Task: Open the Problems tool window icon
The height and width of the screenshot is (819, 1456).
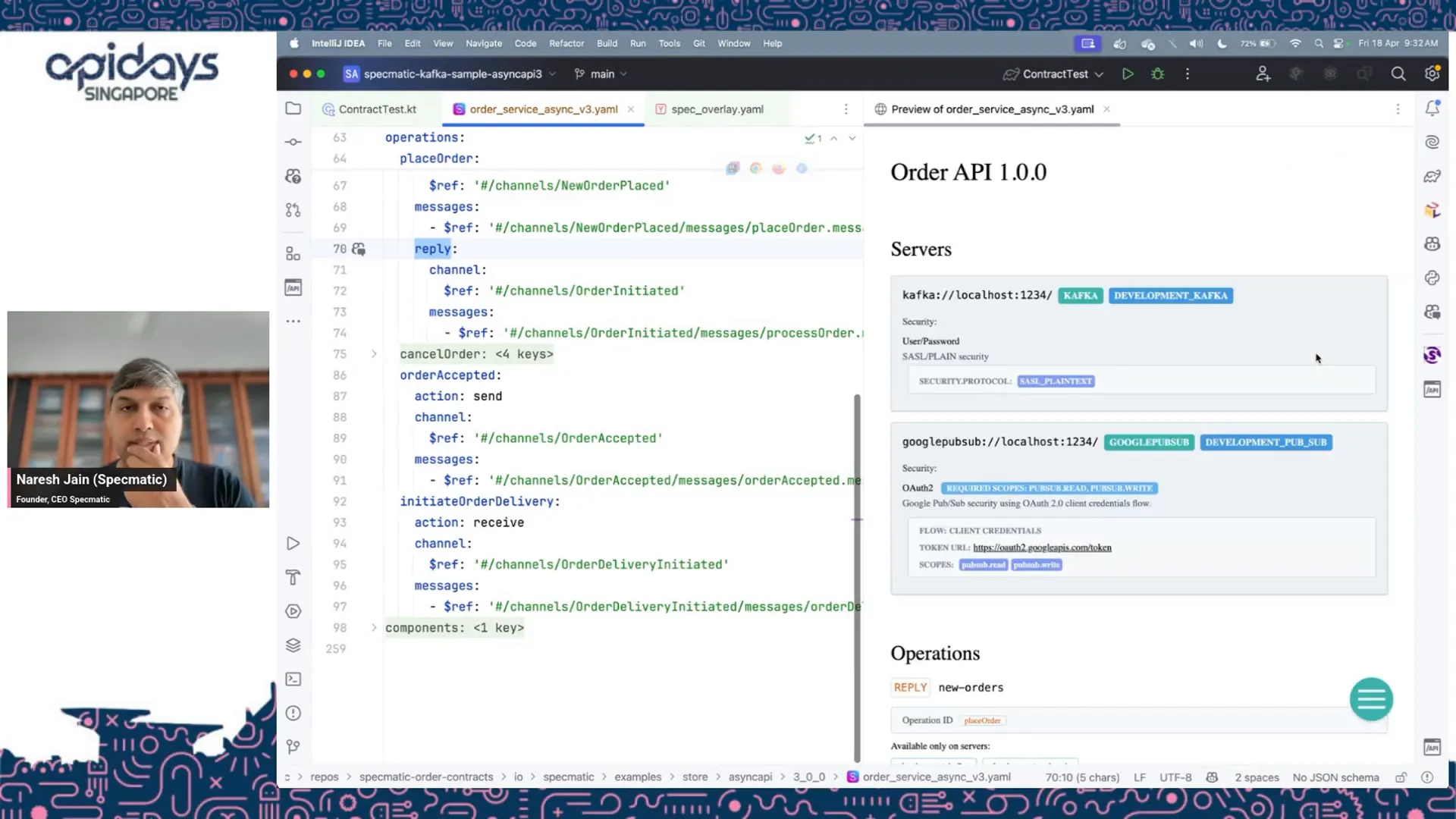Action: (293, 713)
